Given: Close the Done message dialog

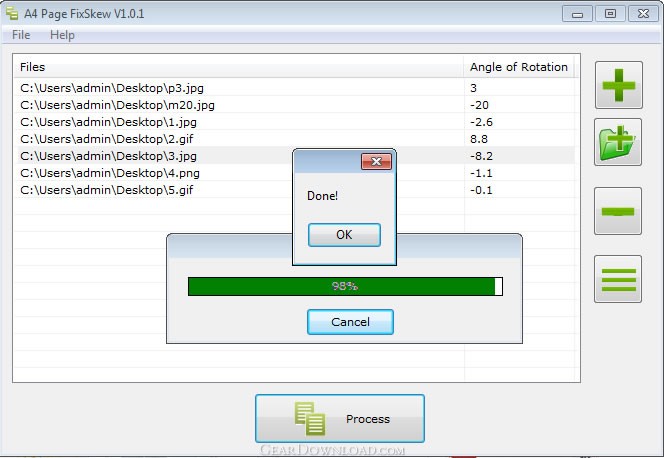Looking at the screenshot, I should click(376, 161).
